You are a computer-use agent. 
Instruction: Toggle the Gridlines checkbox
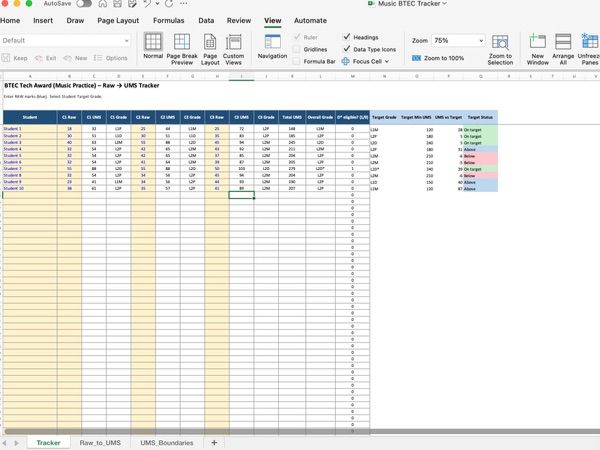point(297,49)
